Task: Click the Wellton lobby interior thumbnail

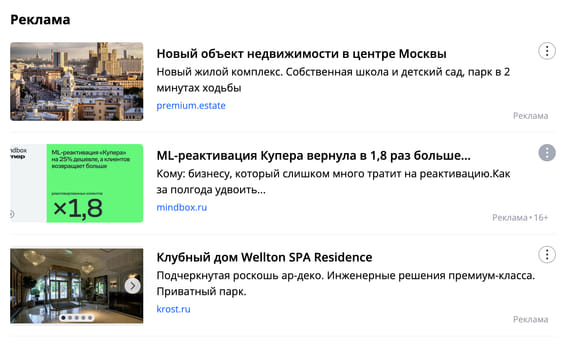Action: pos(77,286)
